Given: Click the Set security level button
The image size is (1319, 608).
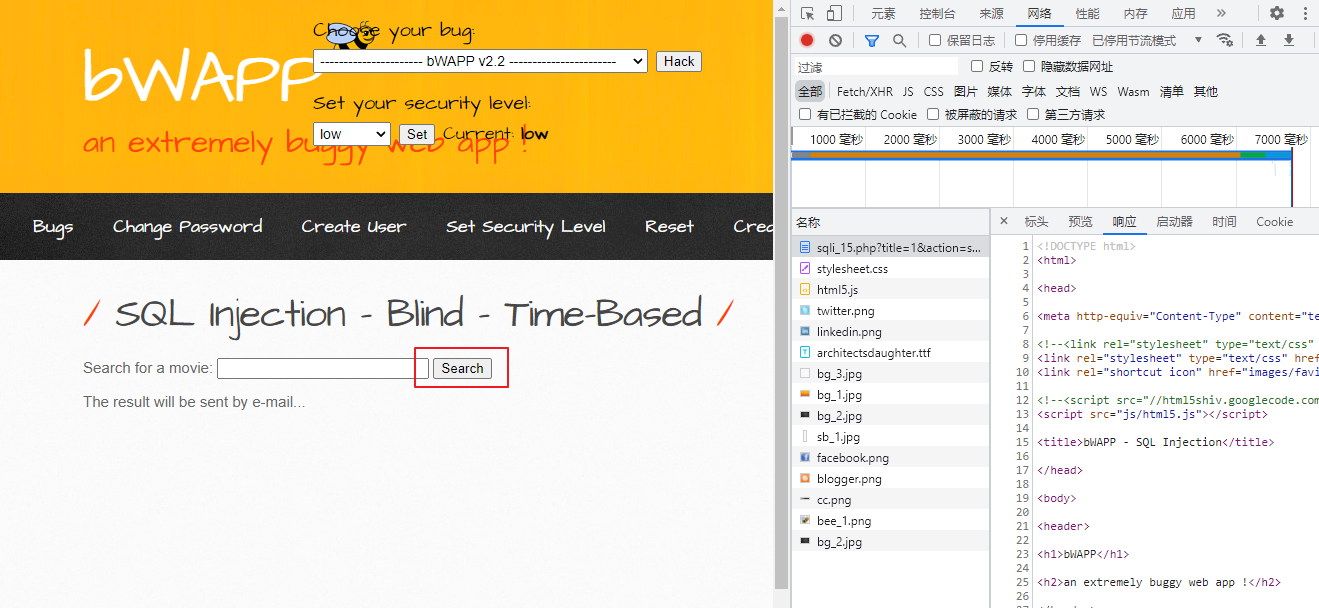Looking at the screenshot, I should tap(417, 134).
